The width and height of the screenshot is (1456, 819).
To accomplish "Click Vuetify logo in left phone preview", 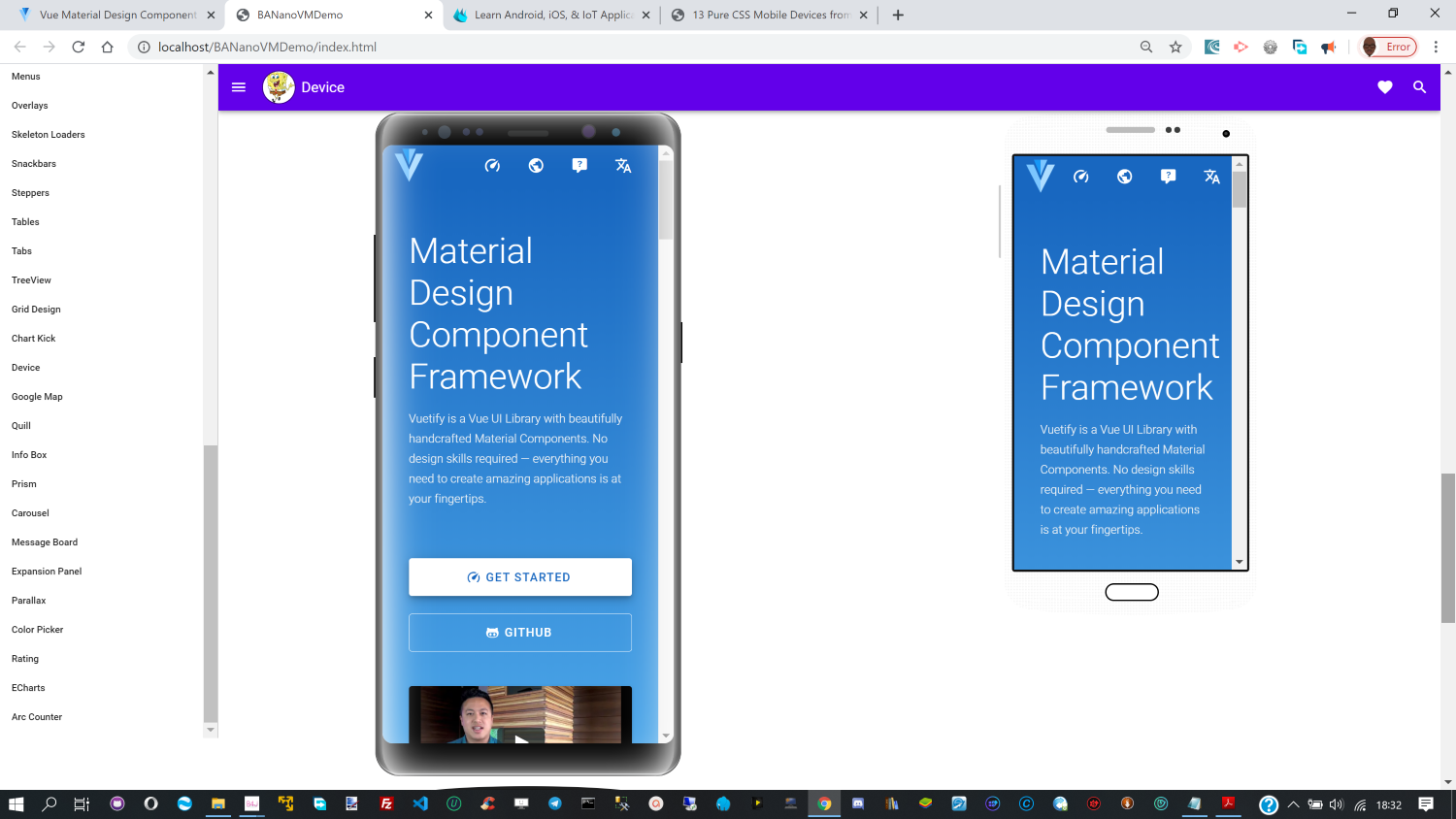I will [x=409, y=166].
